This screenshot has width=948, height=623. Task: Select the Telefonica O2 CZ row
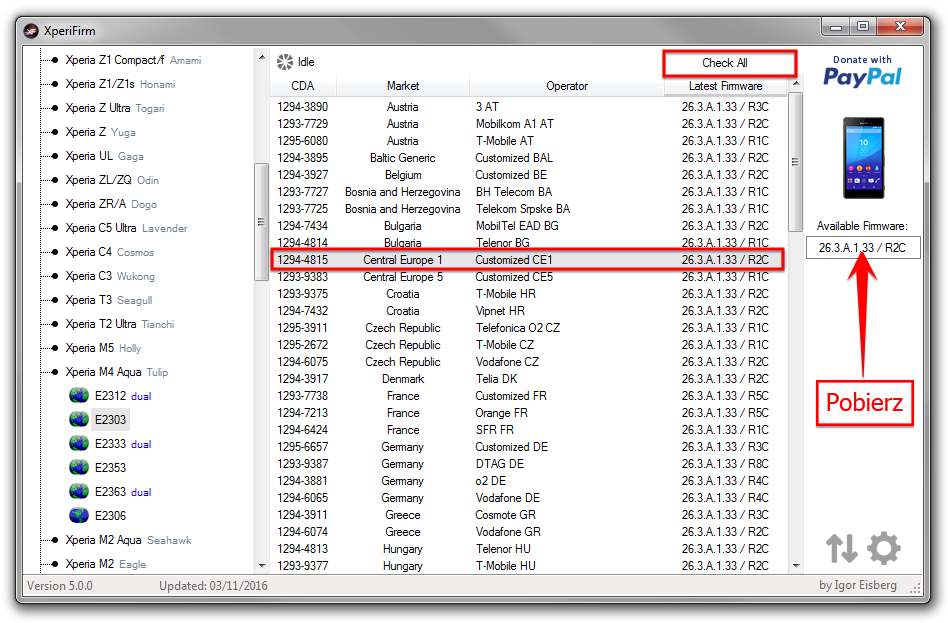(528, 327)
